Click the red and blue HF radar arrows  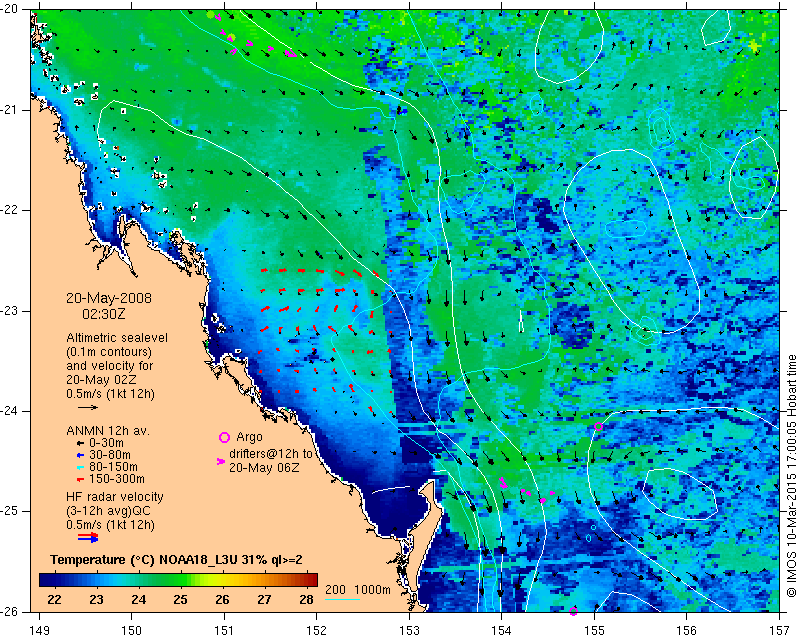pos(88,537)
